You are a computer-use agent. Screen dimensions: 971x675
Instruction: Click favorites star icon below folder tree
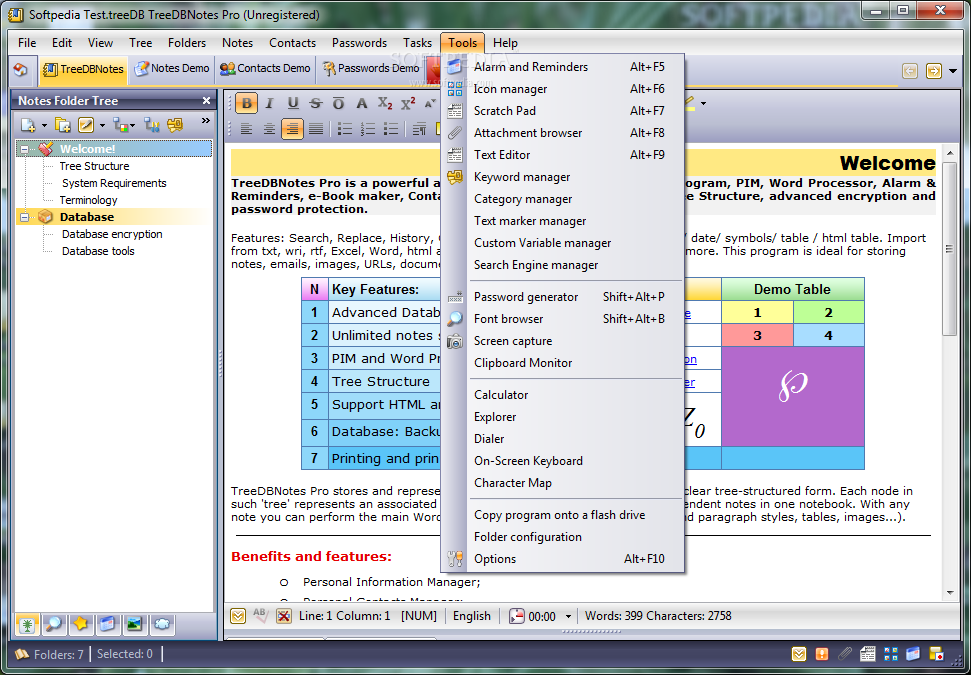pyautogui.click(x=81, y=624)
